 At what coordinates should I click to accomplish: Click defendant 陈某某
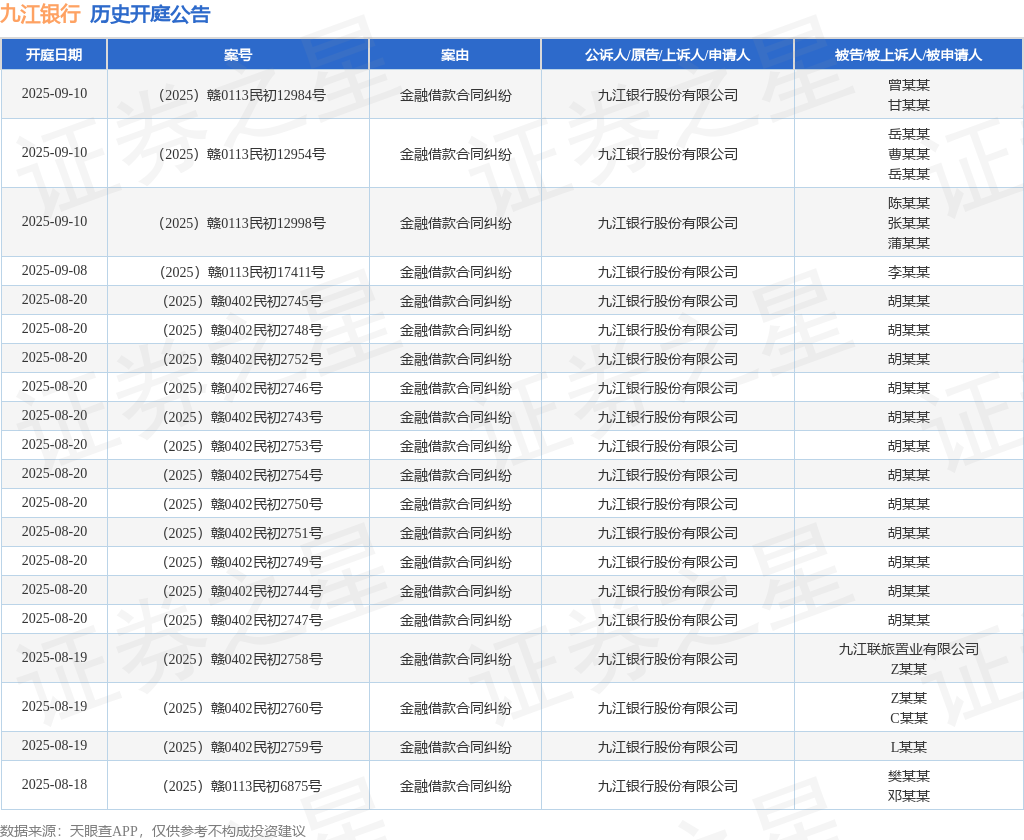(908, 203)
